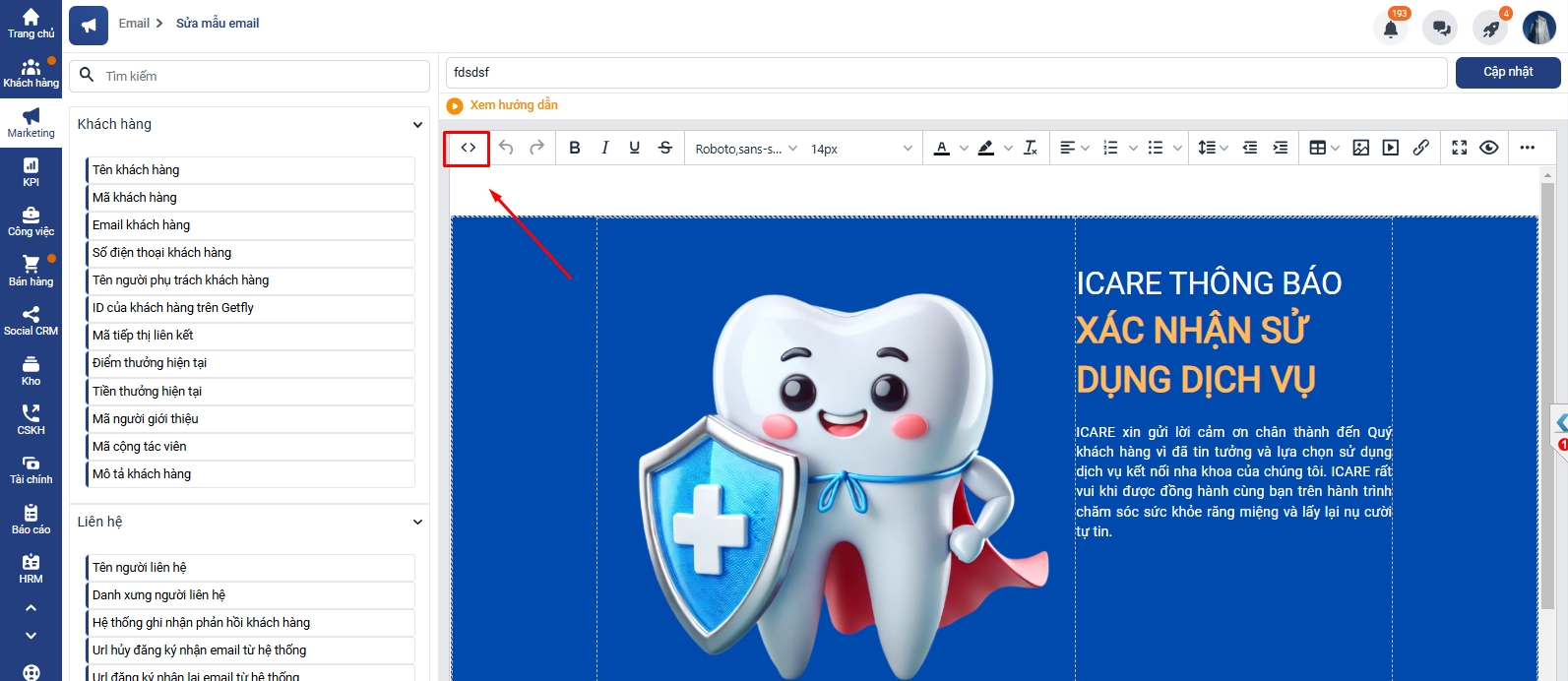Open the font family dropdown
Viewport: 1568px width, 681px height.
tap(745, 149)
